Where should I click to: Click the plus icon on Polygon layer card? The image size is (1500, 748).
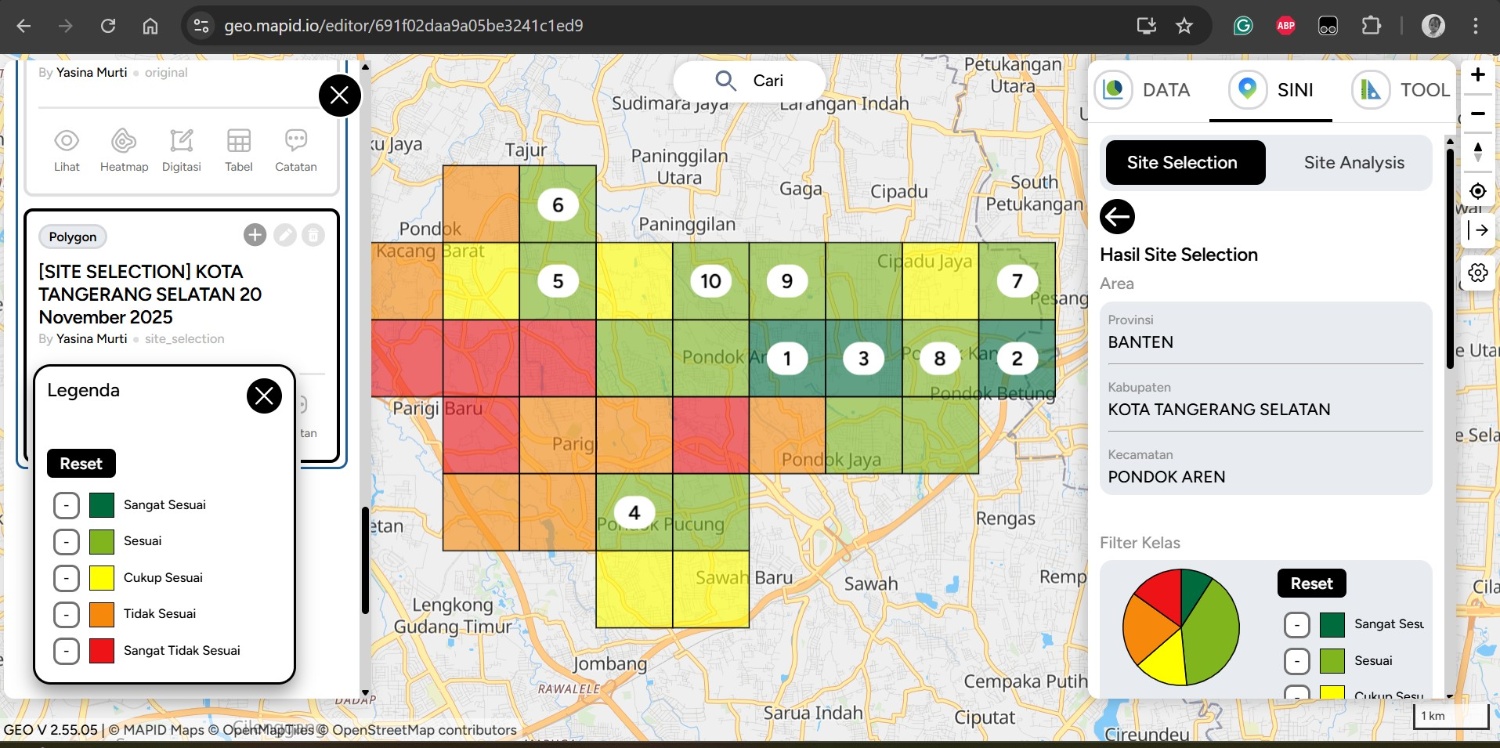(255, 235)
